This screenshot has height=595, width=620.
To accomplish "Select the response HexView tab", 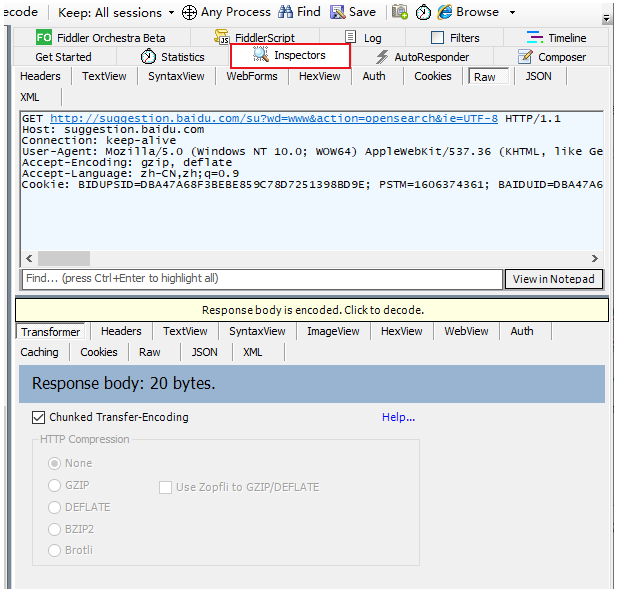I will pyautogui.click(x=401, y=331).
